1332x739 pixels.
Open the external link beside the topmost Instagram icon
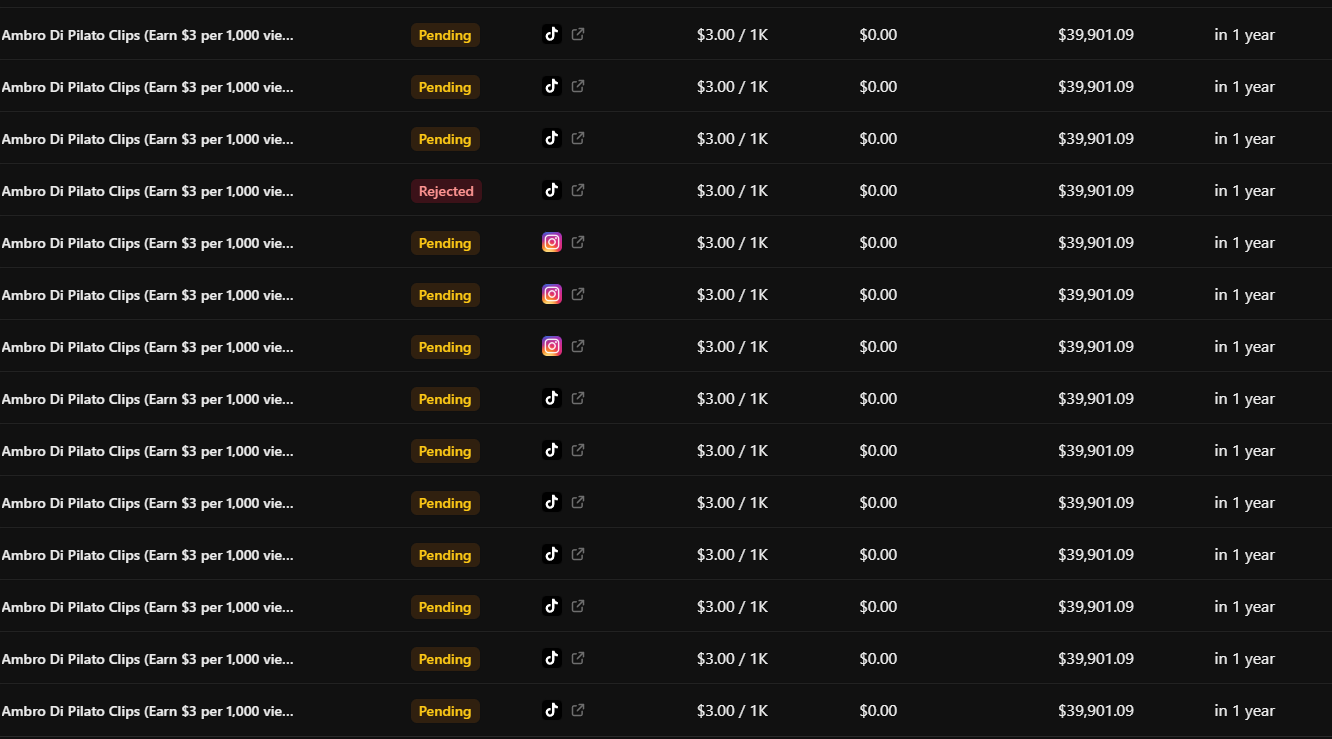point(578,242)
